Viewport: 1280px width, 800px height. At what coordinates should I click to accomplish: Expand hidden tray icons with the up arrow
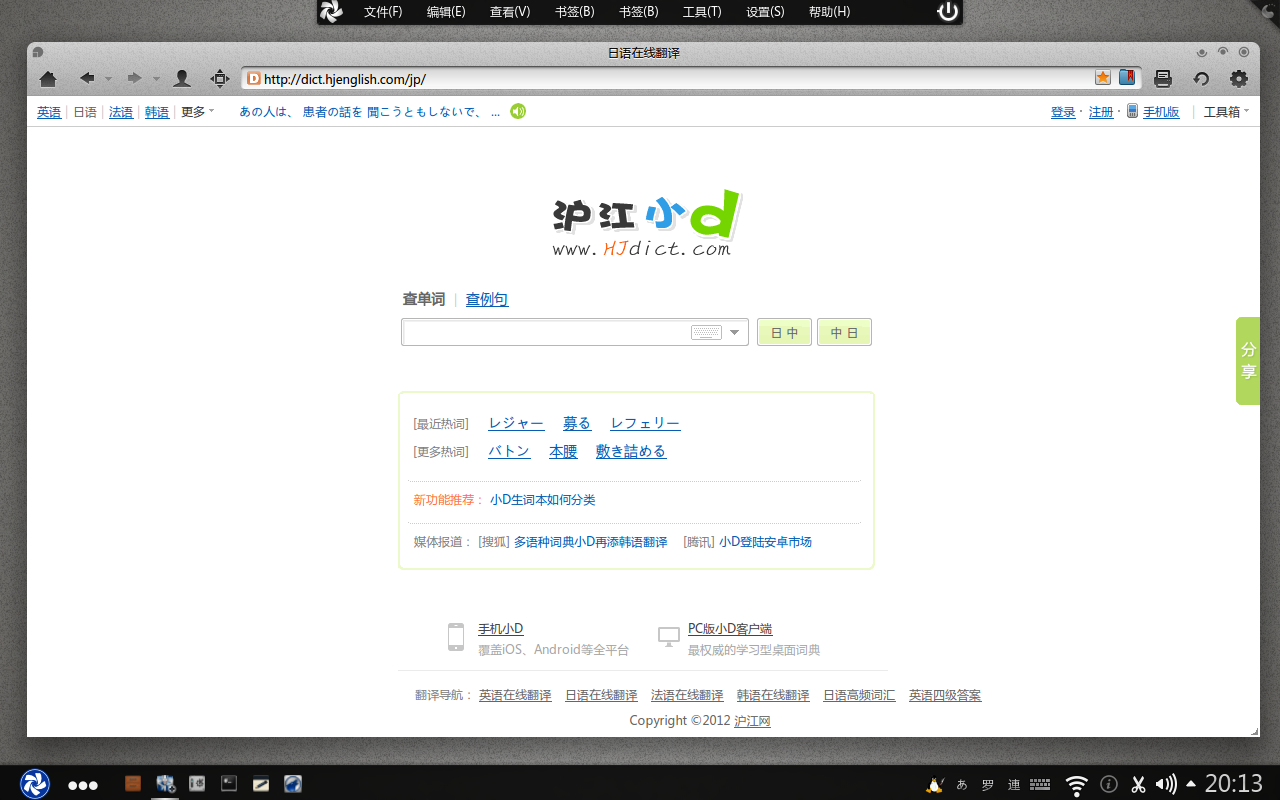pyautogui.click(x=1191, y=784)
